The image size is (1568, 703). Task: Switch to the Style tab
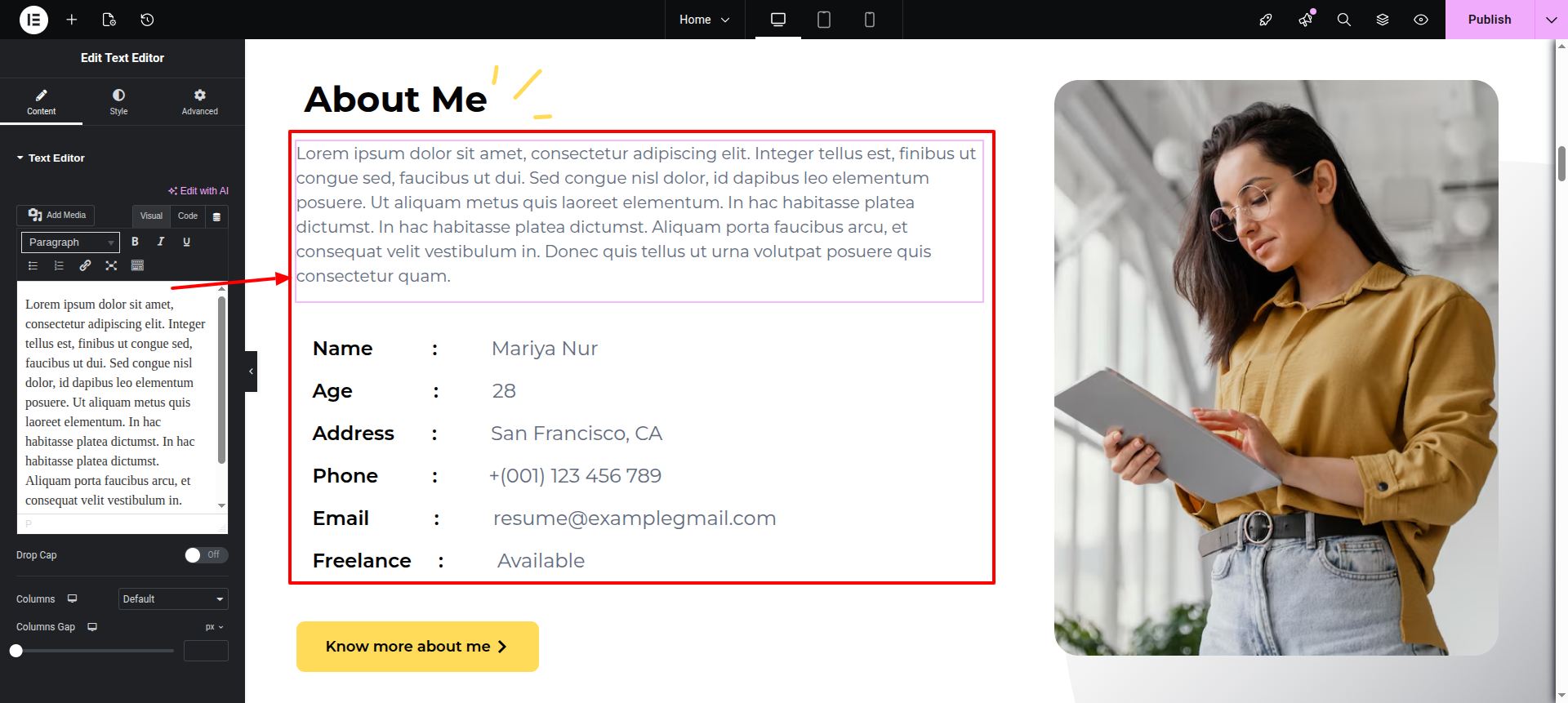click(118, 101)
